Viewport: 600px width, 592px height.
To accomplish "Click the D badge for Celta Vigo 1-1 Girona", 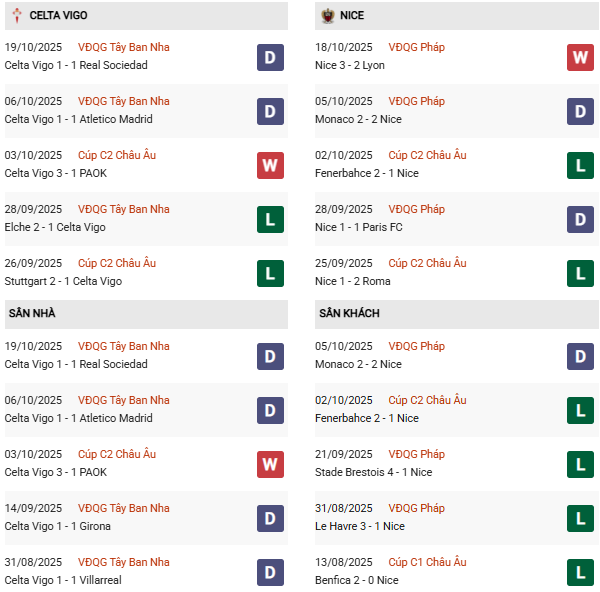I will tap(270, 518).
